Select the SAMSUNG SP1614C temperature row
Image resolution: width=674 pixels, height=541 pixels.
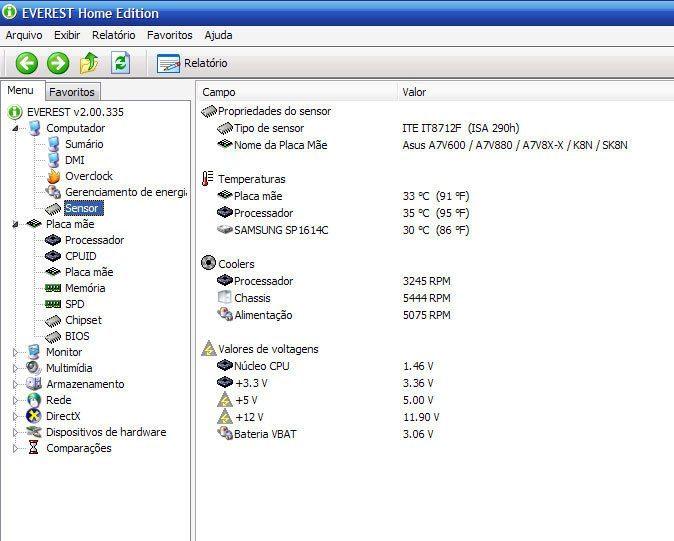click(280, 230)
